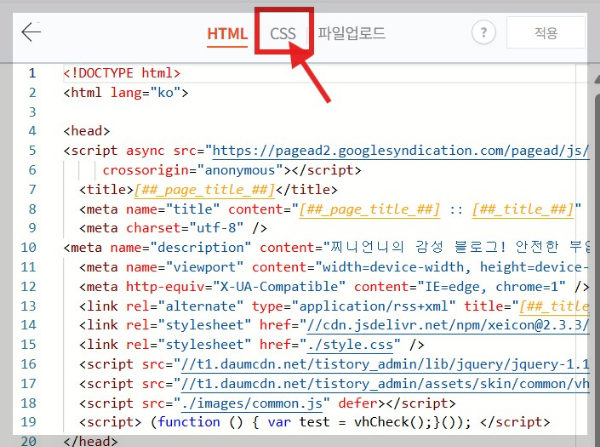The height and width of the screenshot is (447, 600).
Task: Click the [##_page_title_##] in title tag
Action: tap(204, 190)
